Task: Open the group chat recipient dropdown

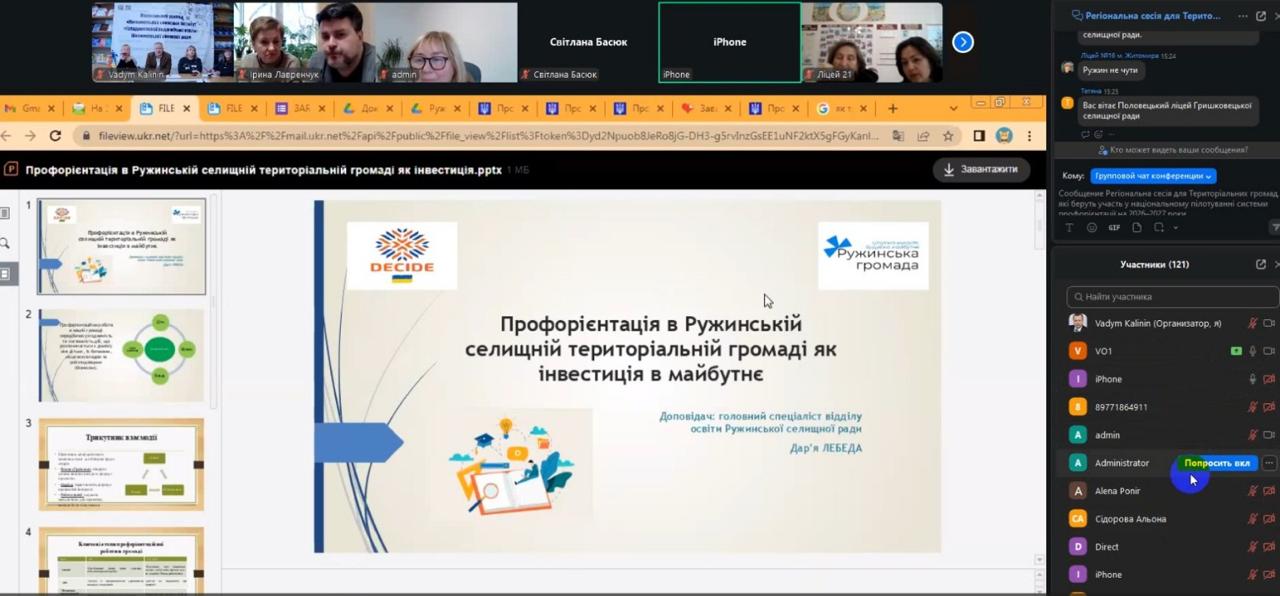Action: 1153,176
